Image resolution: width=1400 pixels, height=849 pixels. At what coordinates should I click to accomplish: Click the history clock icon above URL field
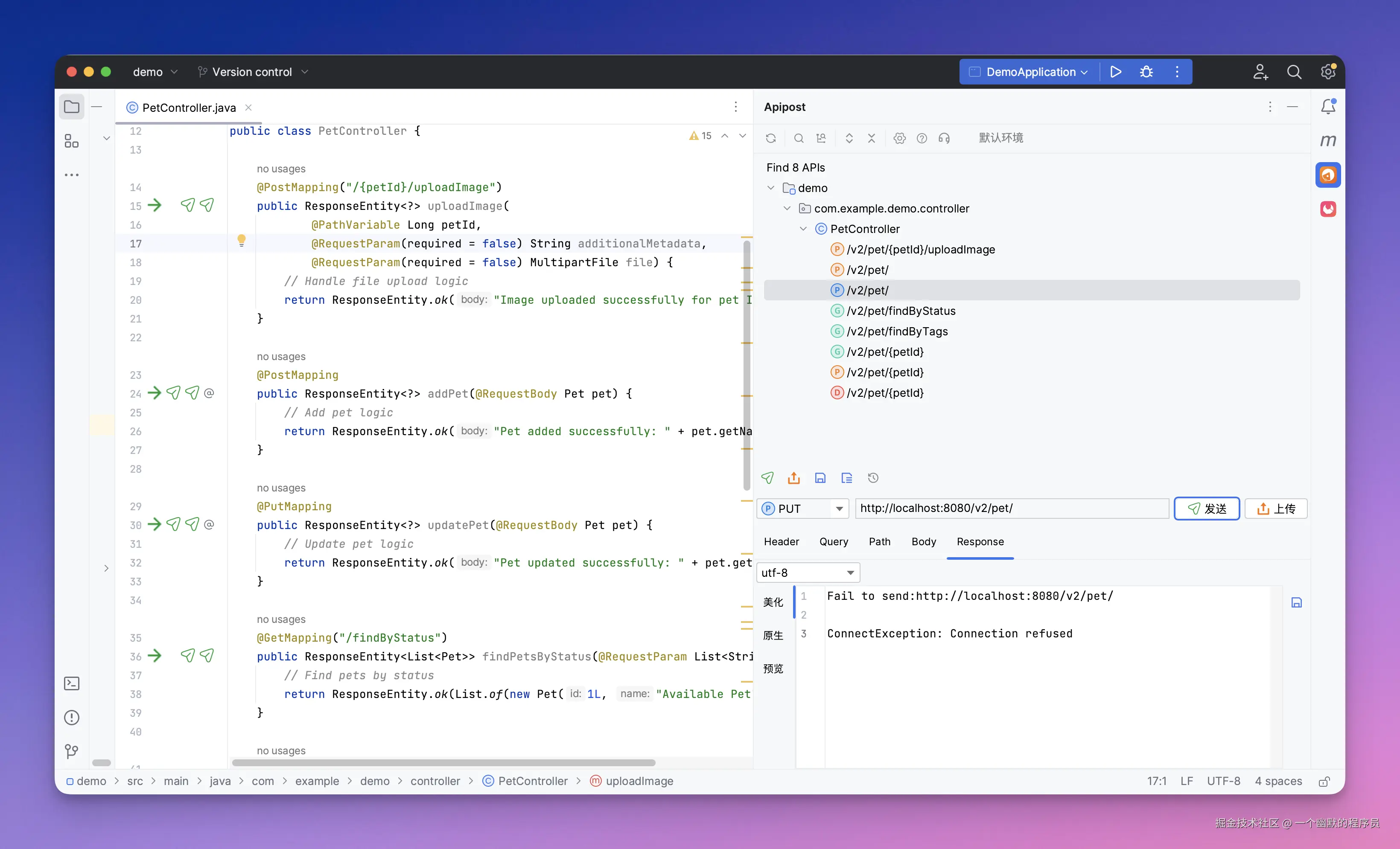873,477
